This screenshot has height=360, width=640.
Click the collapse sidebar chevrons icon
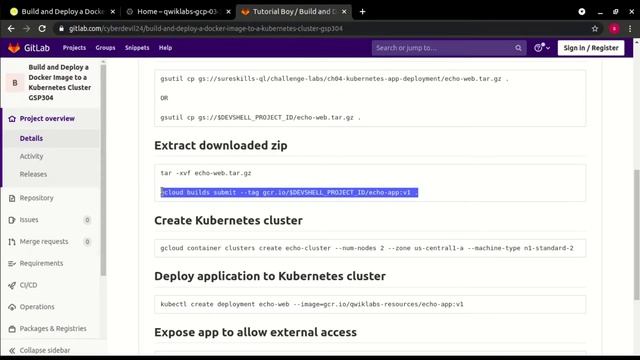coord(12,350)
